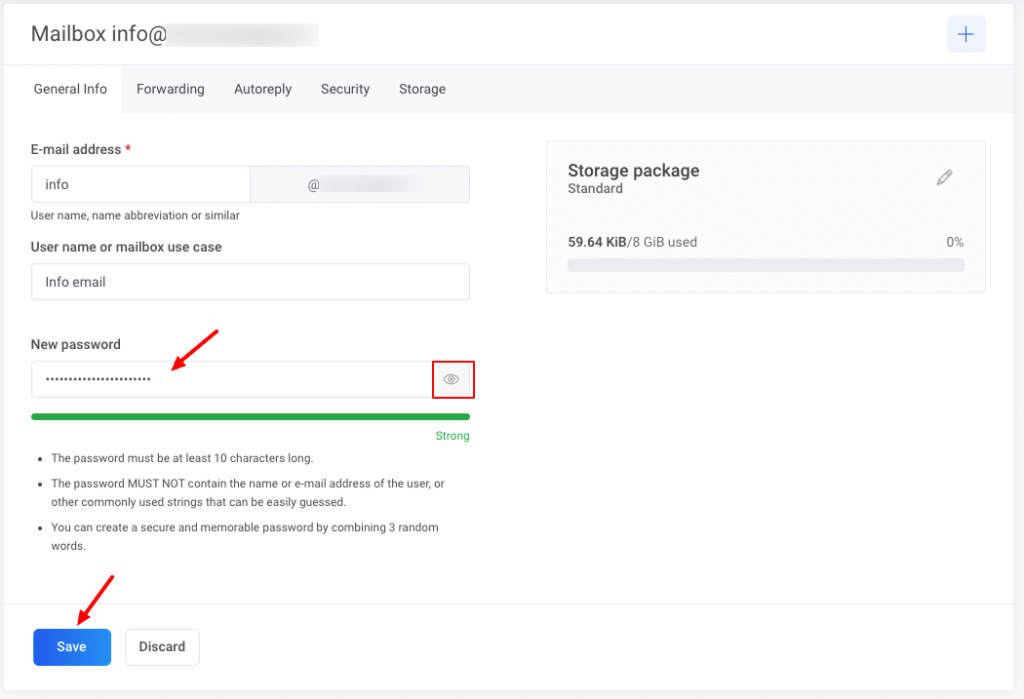Switch to the General Info tab
This screenshot has height=699, width=1024.
(x=70, y=89)
